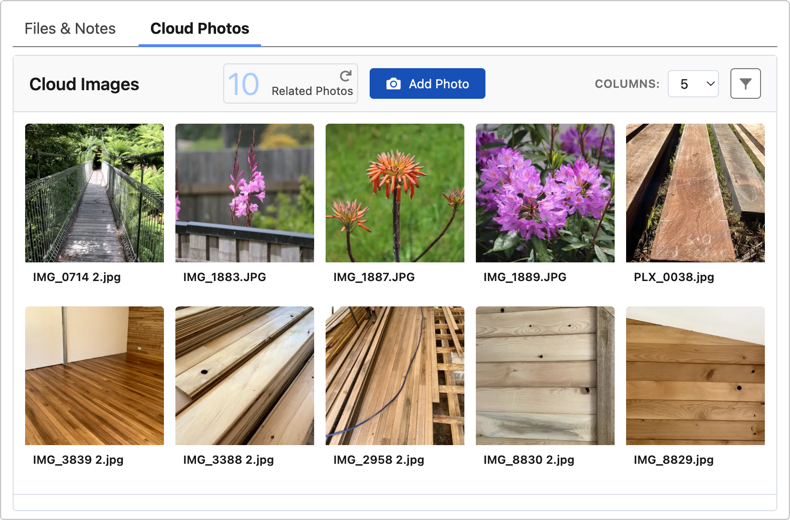Select the IMG_3388 2.jpg lumber thumbnail
Viewport: 790px width, 520px height.
pos(244,376)
